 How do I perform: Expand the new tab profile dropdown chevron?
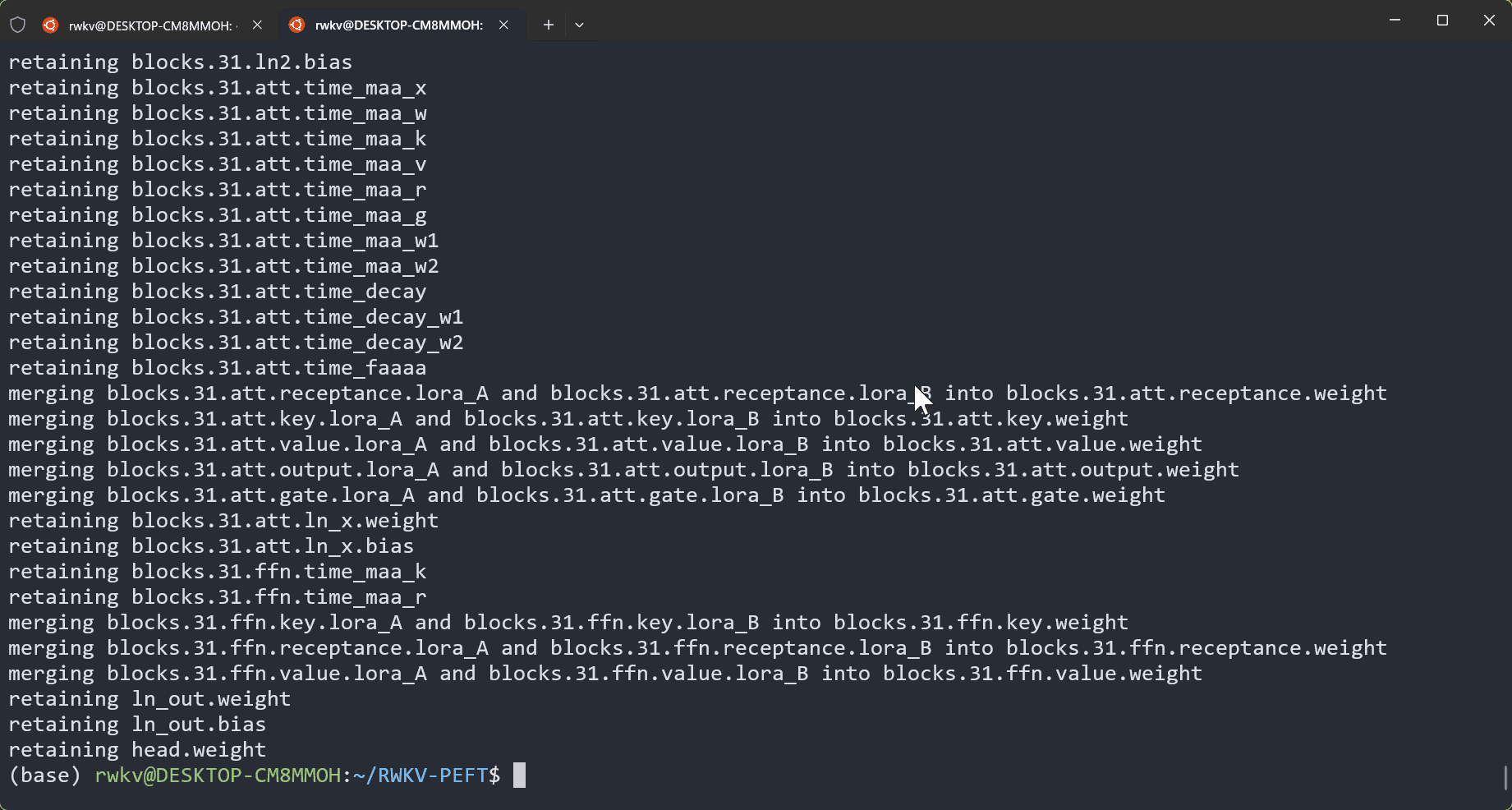pos(579,25)
